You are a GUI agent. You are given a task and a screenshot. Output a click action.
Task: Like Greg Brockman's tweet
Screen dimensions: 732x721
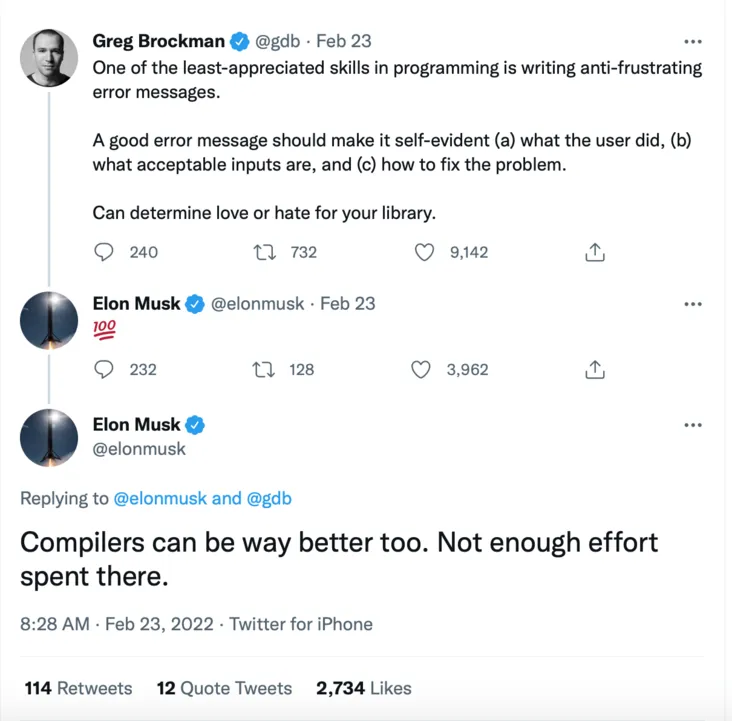click(x=424, y=252)
